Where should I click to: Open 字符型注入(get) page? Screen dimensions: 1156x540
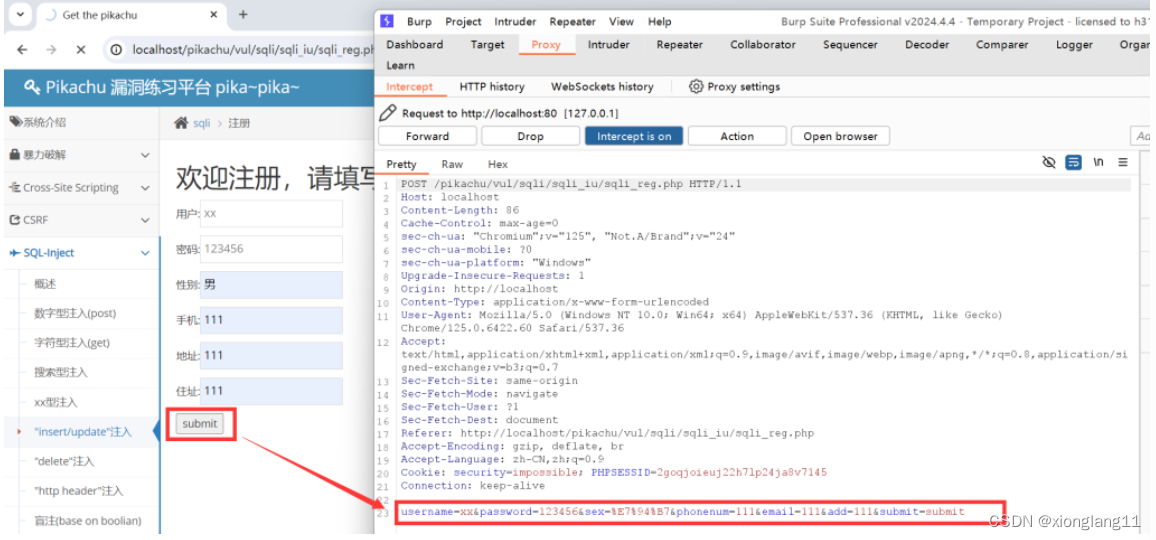[72, 343]
